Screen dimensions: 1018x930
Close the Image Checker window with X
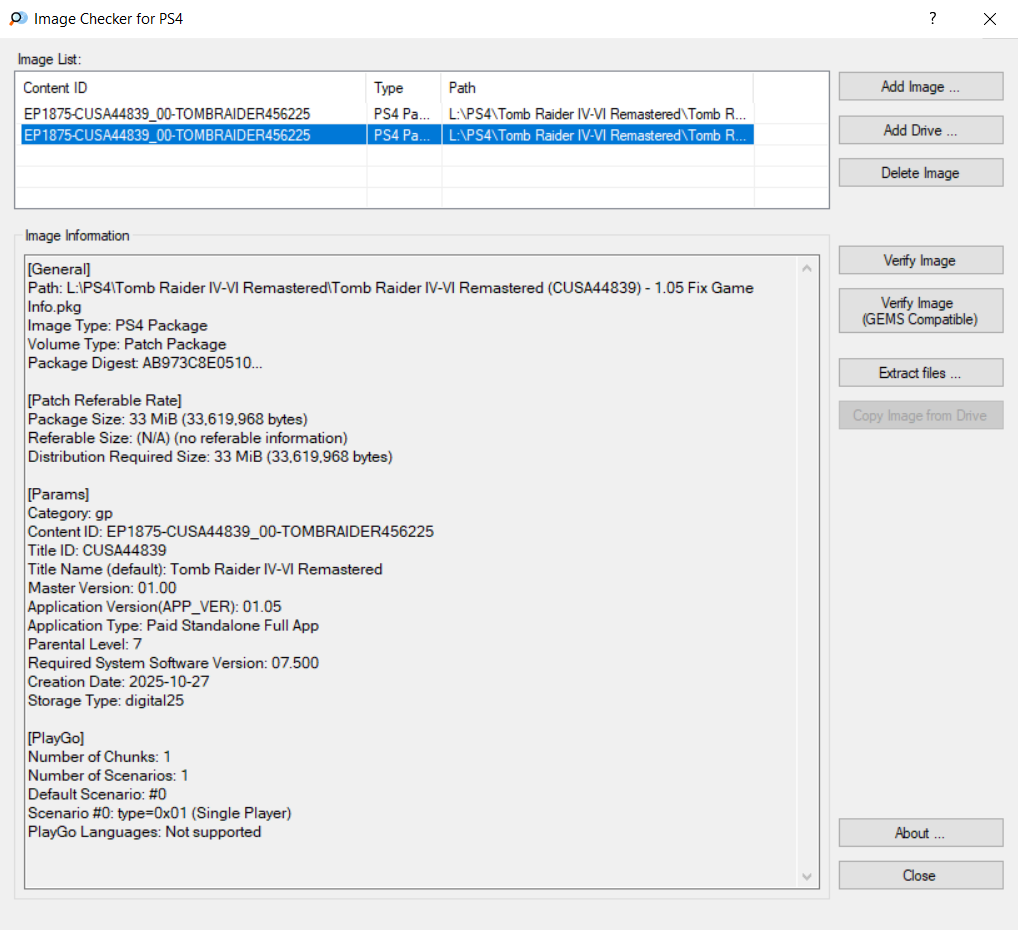click(x=990, y=19)
